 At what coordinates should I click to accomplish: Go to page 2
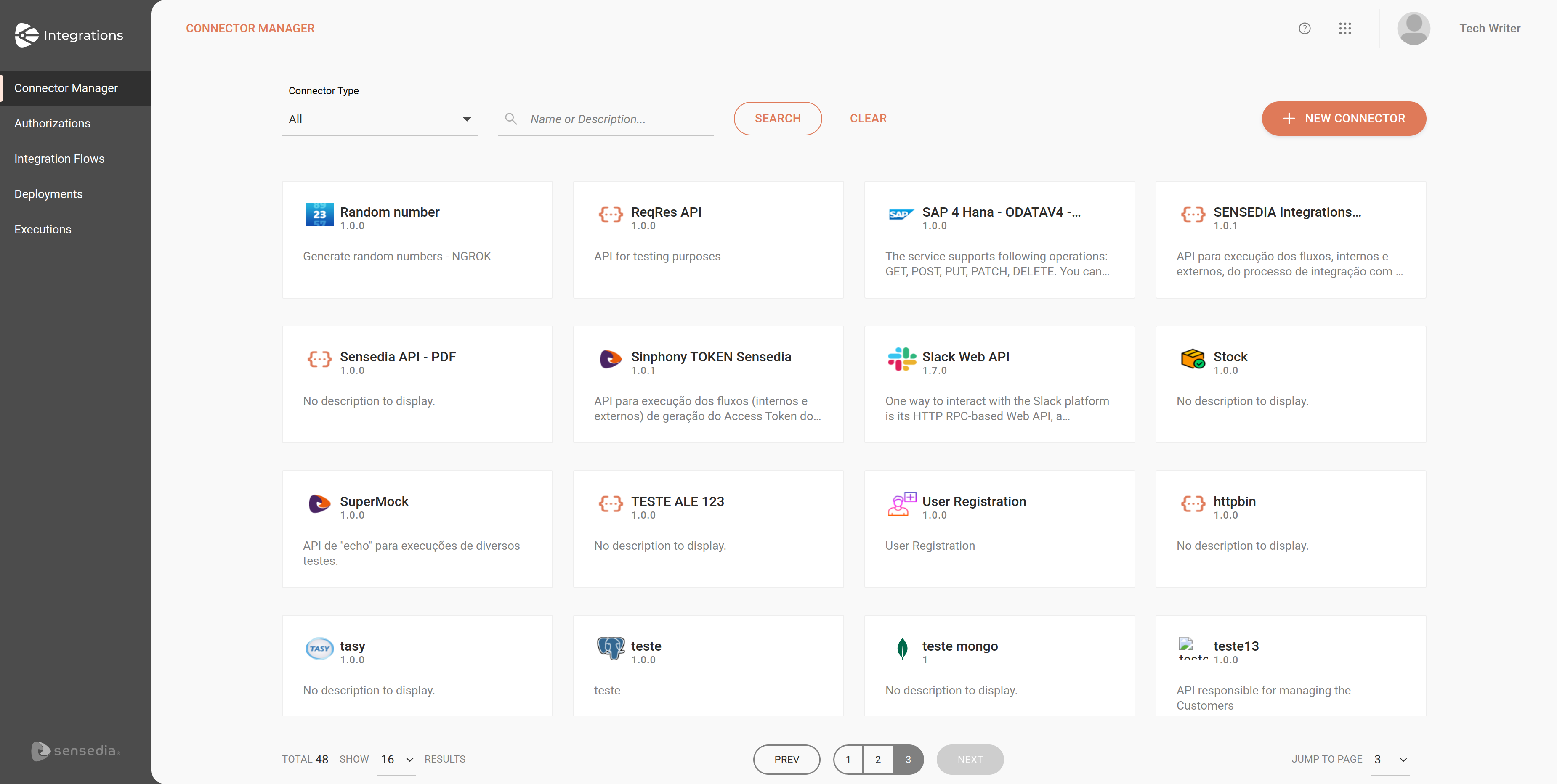(x=878, y=759)
